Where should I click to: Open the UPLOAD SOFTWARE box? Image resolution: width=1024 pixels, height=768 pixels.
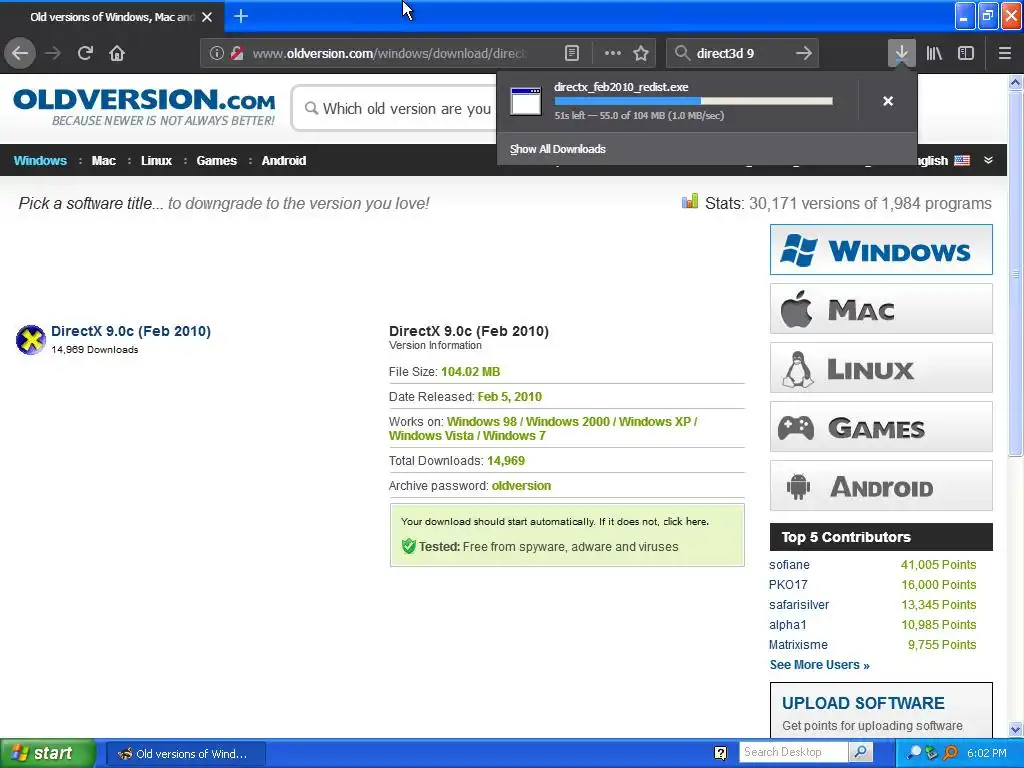(x=881, y=710)
